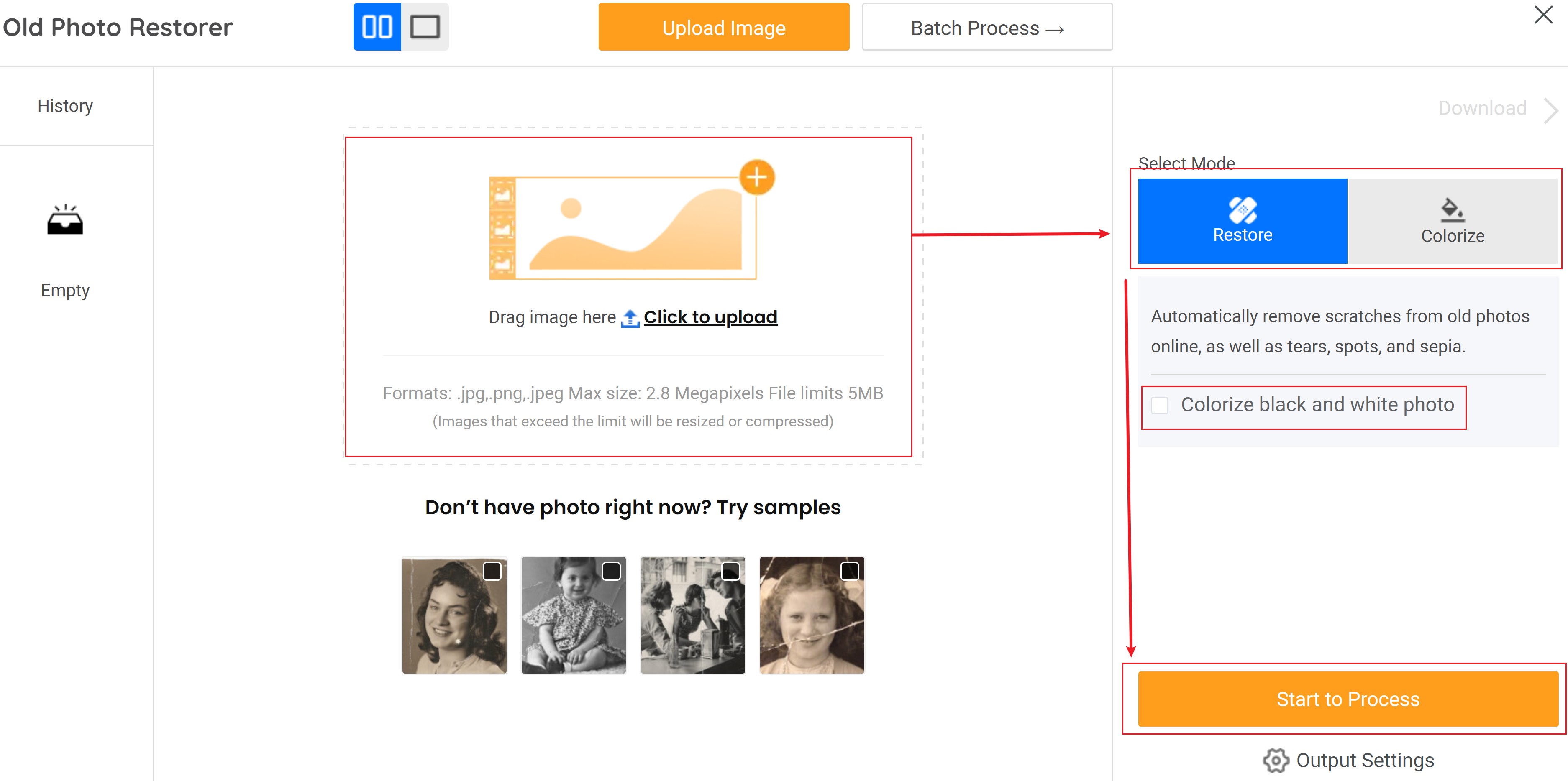Open Batch Process arrow button
Viewport: 1568px width, 781px height.
click(987, 28)
